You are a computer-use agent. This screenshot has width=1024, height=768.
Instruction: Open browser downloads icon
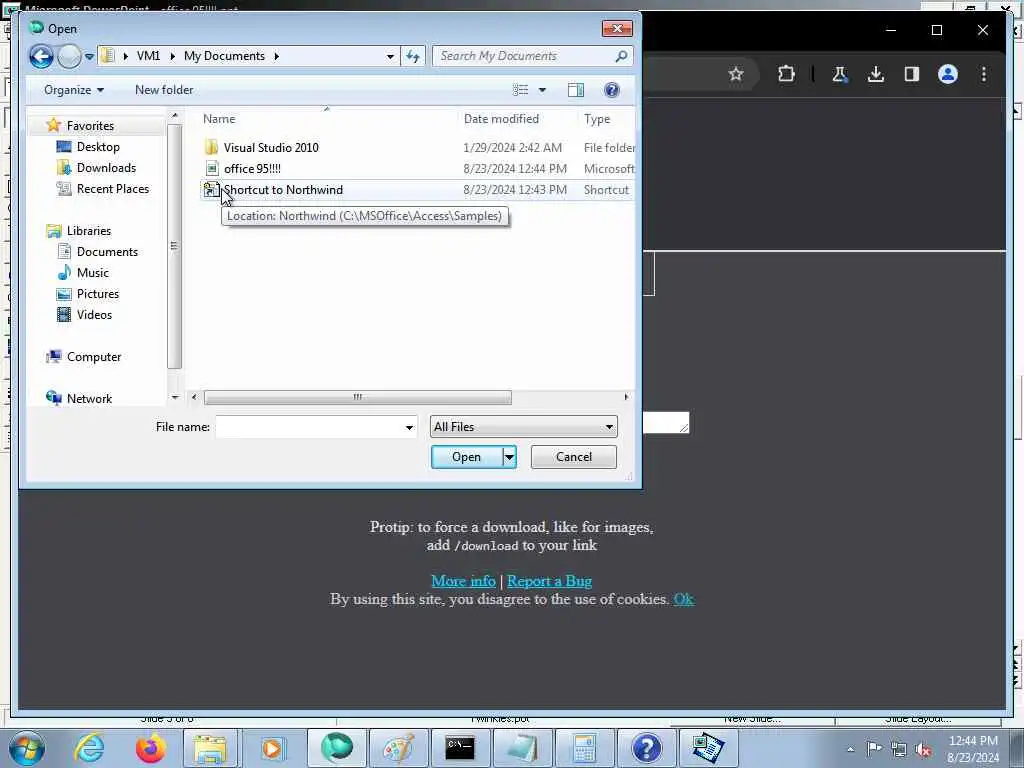876,74
